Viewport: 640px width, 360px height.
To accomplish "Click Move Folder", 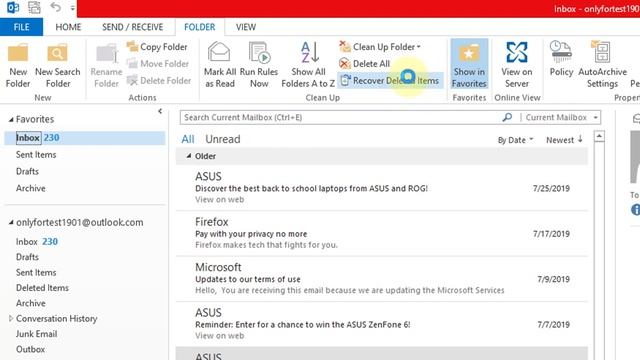I will pyautogui.click(x=158, y=64).
